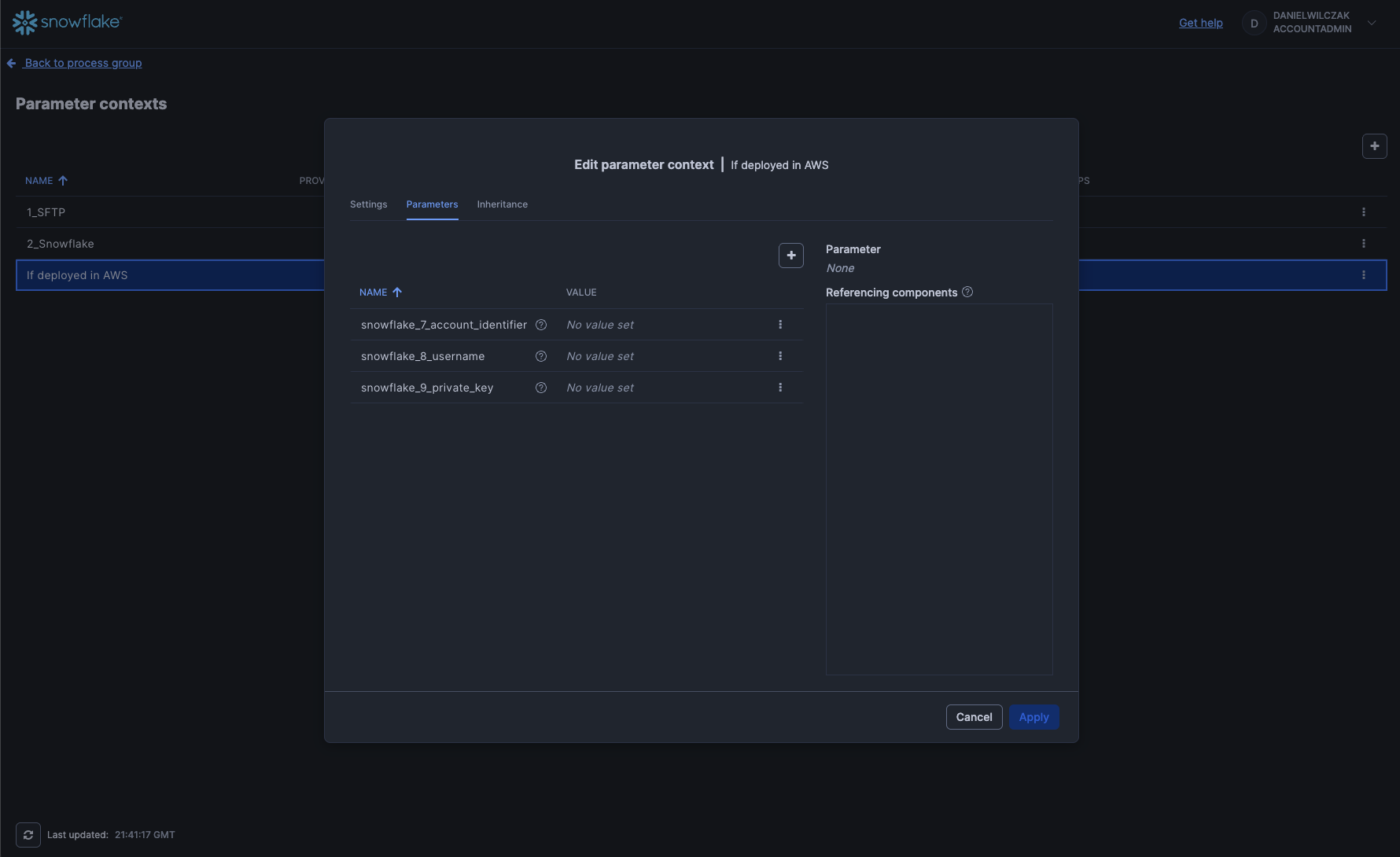Switch to the Settings tab
The height and width of the screenshot is (857, 1400).
[368, 204]
